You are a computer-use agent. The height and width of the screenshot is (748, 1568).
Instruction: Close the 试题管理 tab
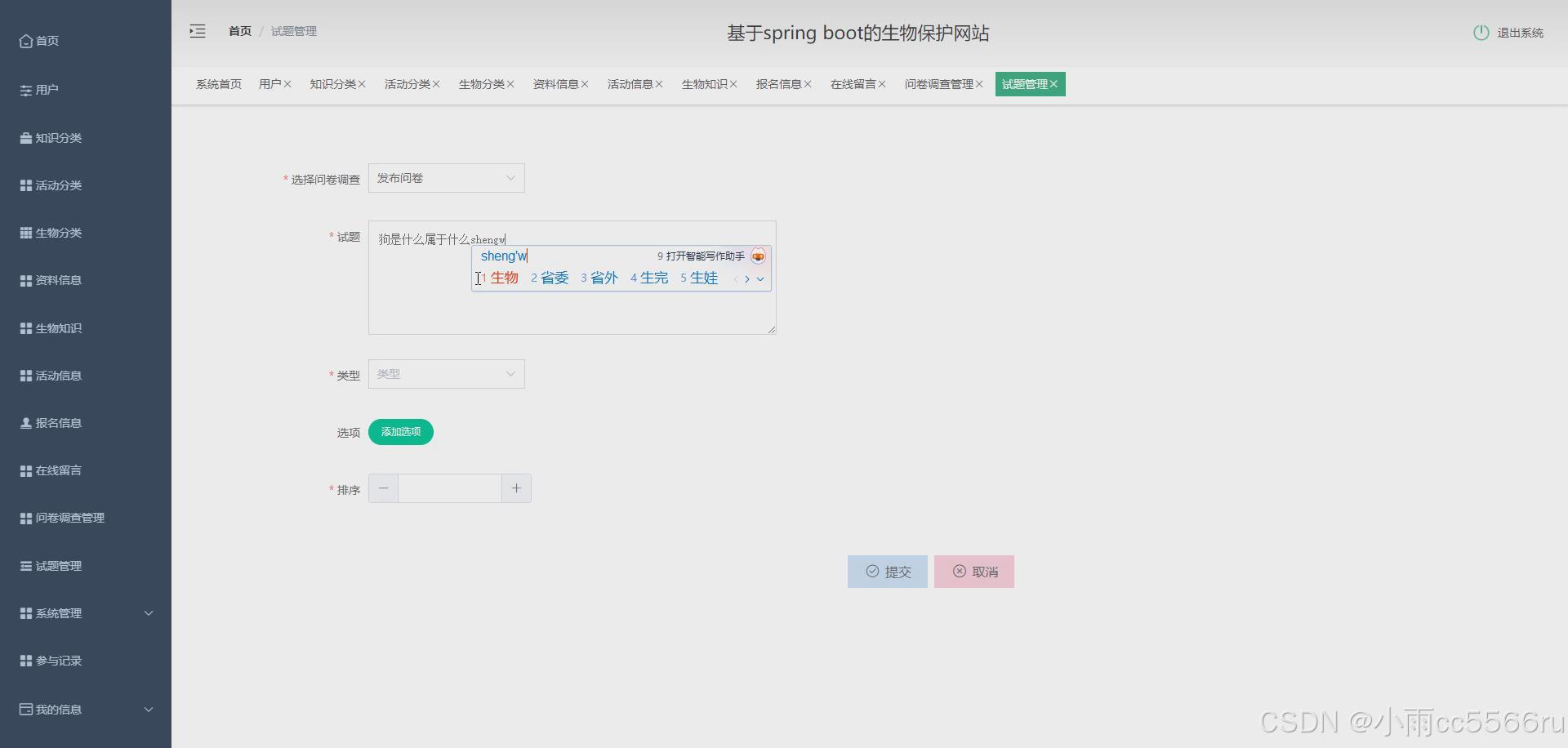[x=1053, y=84]
